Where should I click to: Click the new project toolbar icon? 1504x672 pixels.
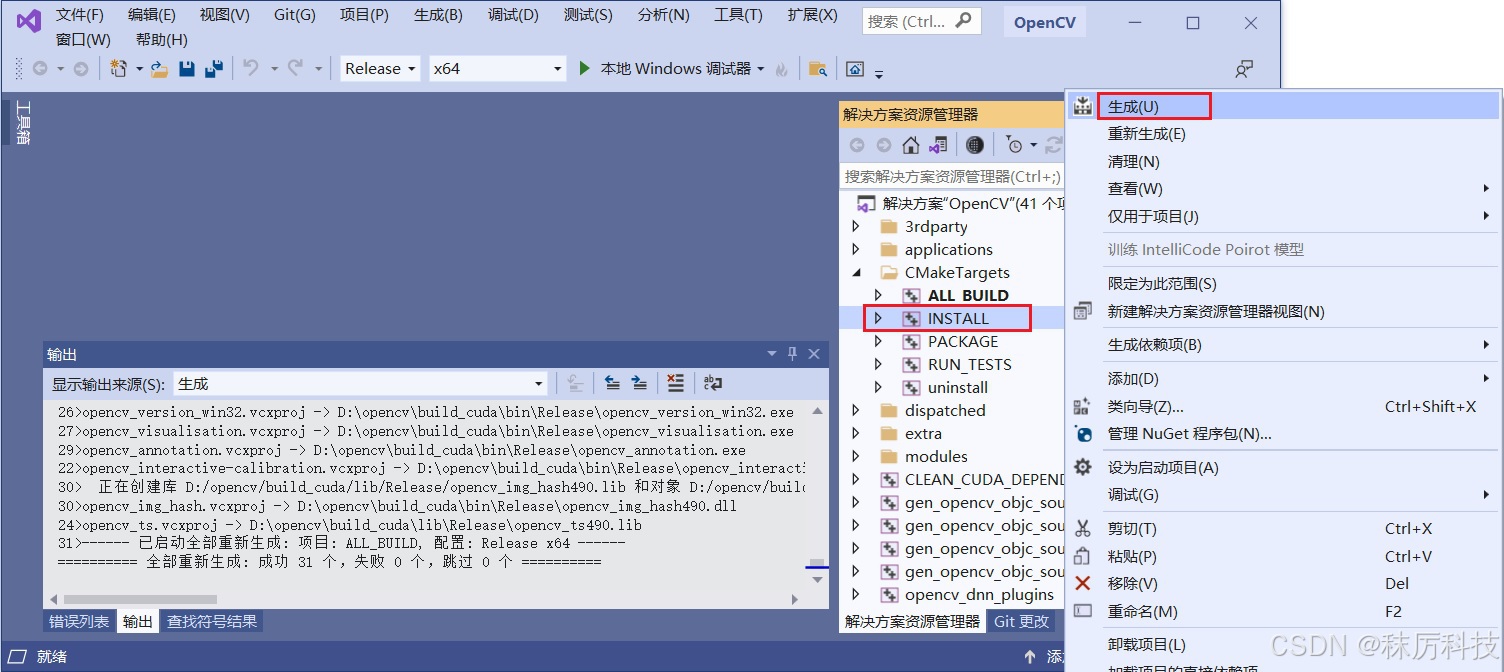(x=119, y=68)
